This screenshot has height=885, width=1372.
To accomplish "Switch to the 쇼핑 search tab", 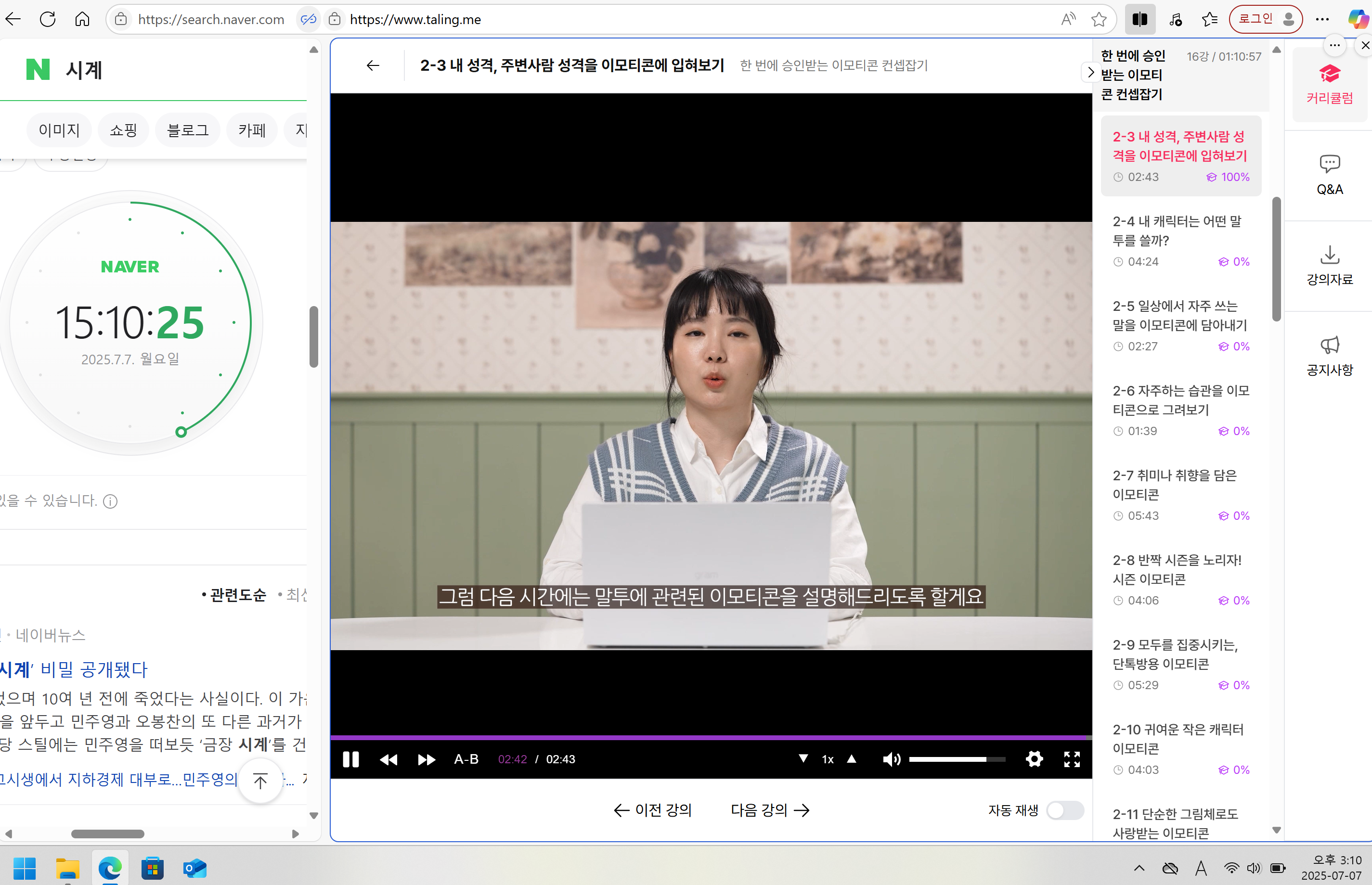I will point(123,130).
